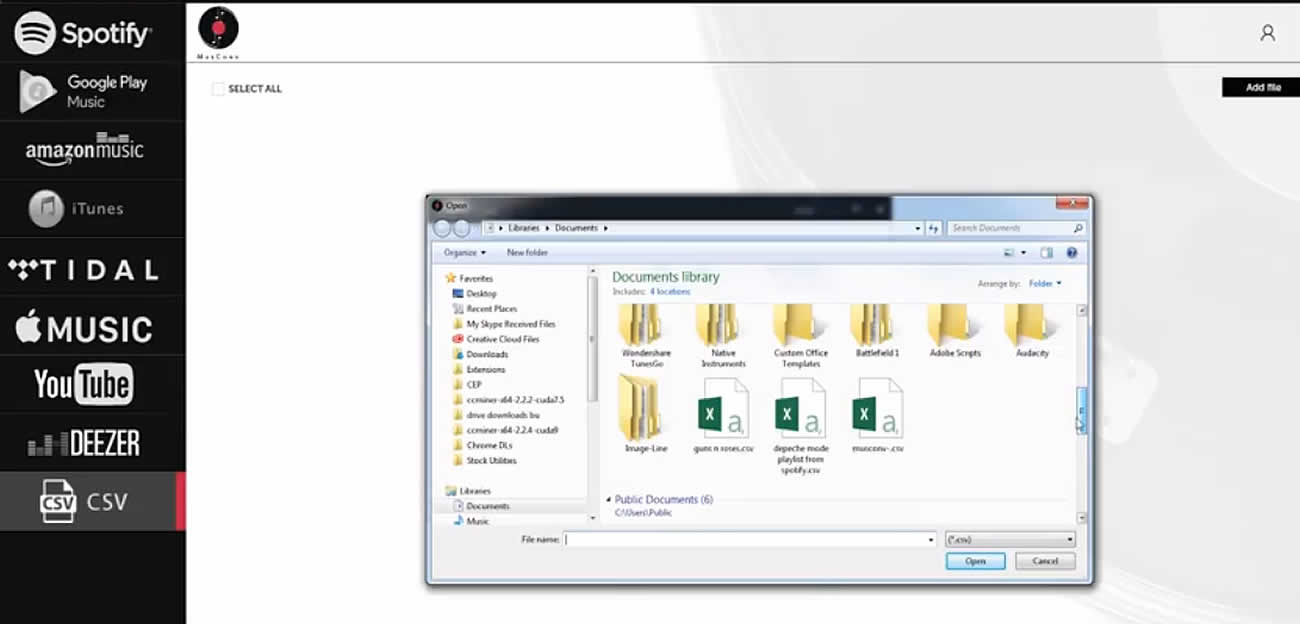Open the view options dropdown arrow

point(1024,253)
